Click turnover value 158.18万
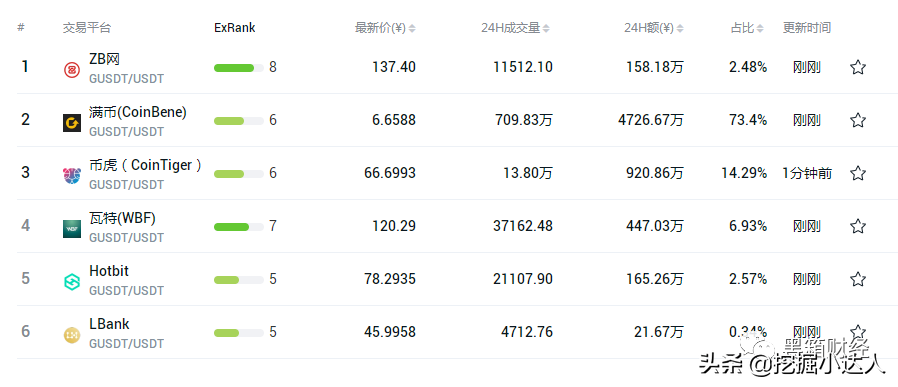The image size is (898, 387). [655, 68]
